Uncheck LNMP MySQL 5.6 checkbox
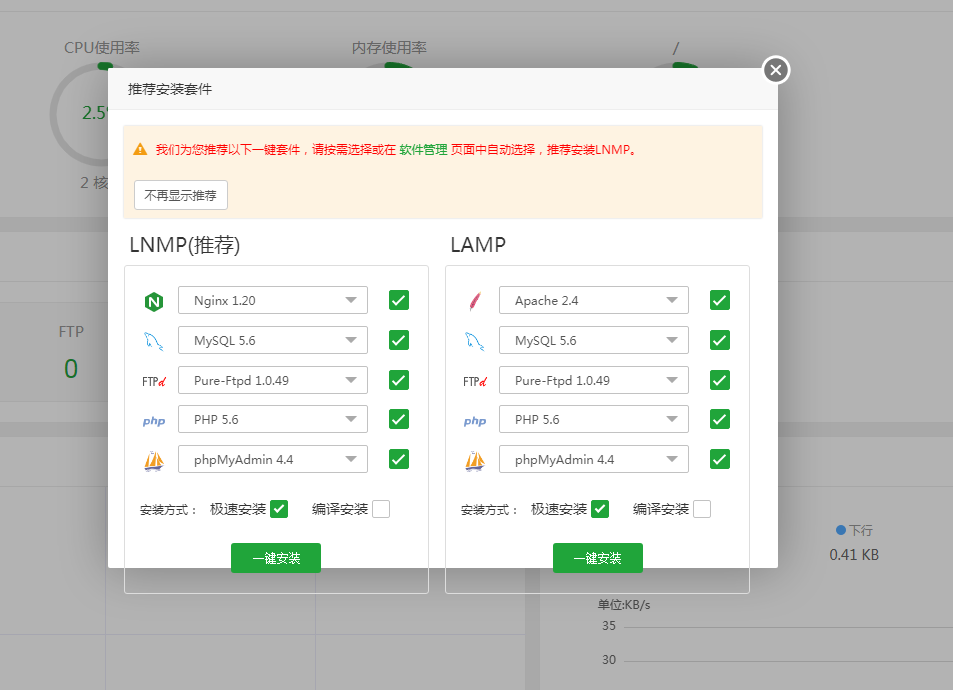953x690 pixels. [399, 340]
